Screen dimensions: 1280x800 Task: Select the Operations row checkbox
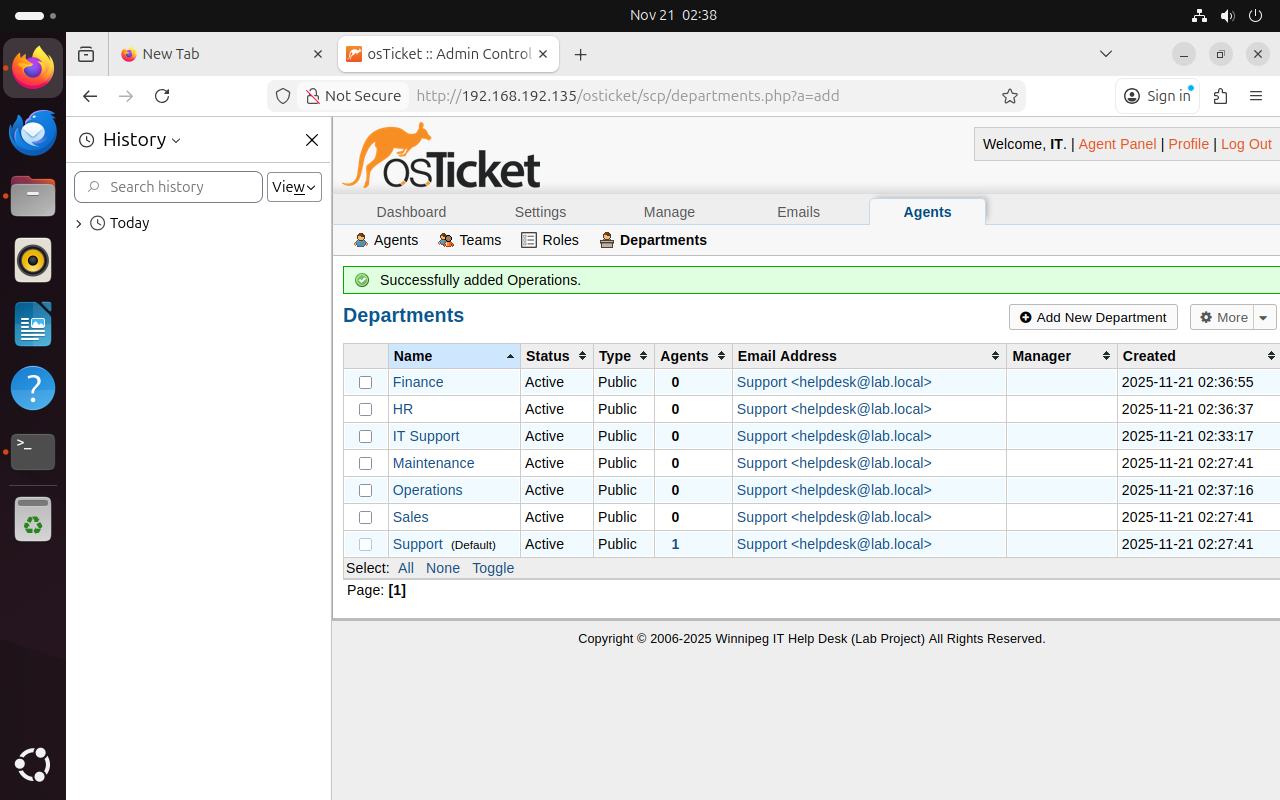(365, 490)
